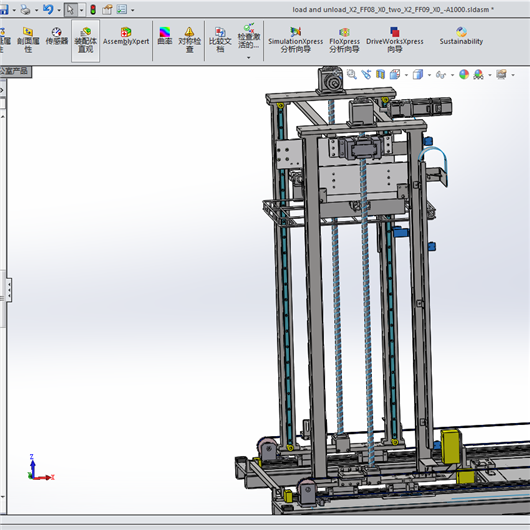
Task: Select Zoom to Area in view toolbar
Action: click(352, 74)
